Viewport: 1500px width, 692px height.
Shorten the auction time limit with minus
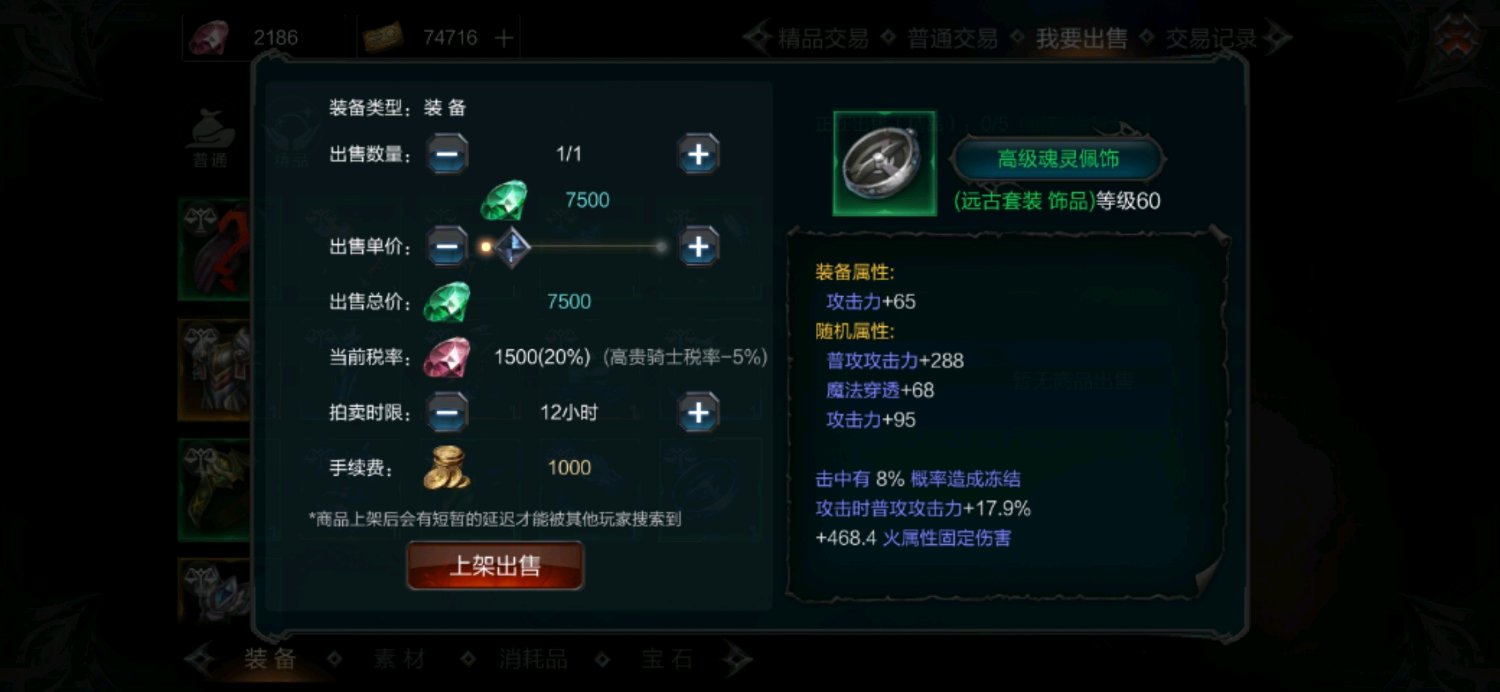click(448, 412)
